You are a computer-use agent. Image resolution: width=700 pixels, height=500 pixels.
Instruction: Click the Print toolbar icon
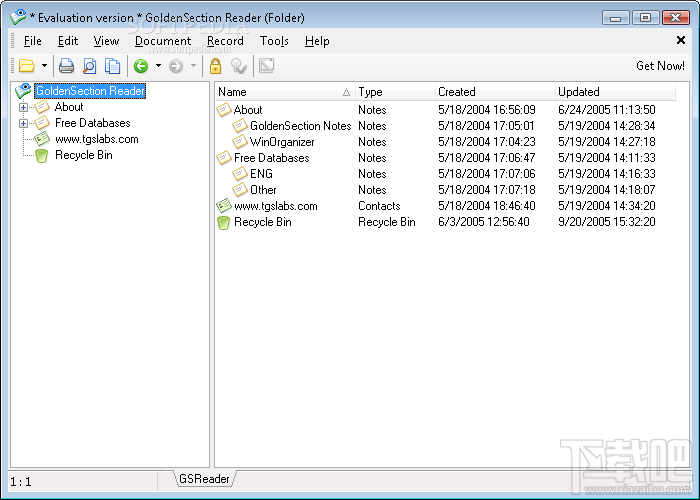67,66
